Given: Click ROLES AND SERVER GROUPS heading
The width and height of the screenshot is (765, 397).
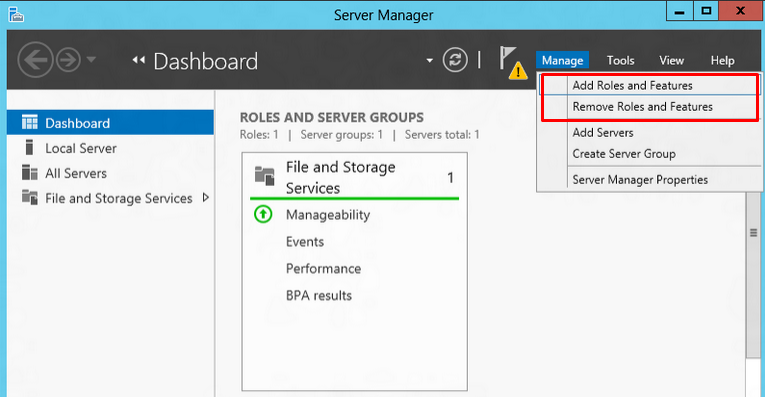Looking at the screenshot, I should pos(332,117).
